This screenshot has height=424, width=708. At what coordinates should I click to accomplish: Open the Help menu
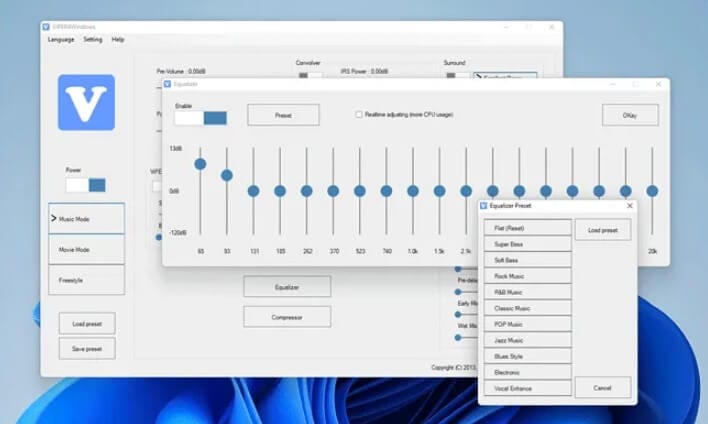118,40
